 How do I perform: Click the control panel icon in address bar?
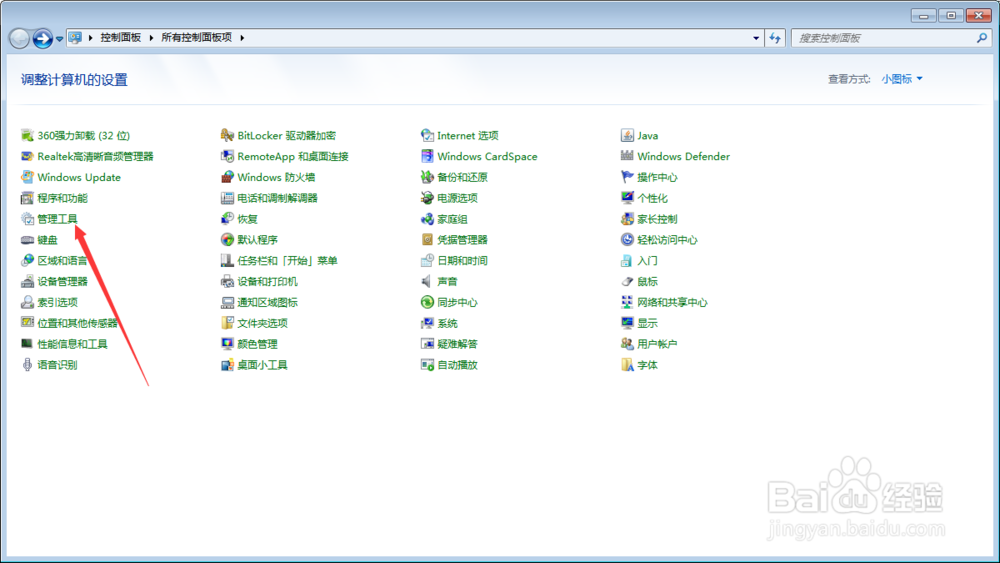coord(75,38)
